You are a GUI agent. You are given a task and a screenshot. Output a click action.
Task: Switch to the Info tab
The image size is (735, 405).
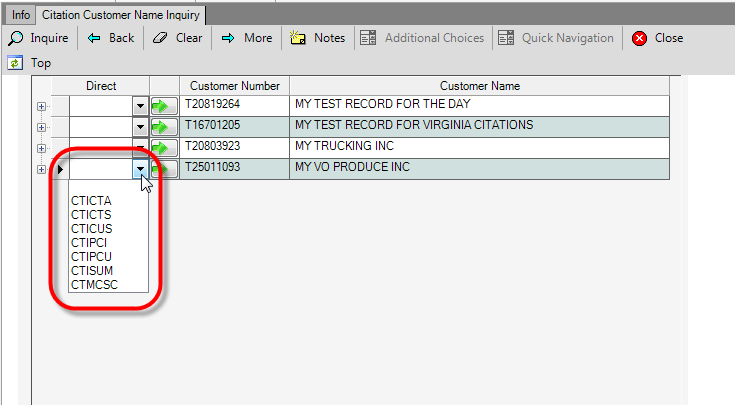pyautogui.click(x=20, y=15)
